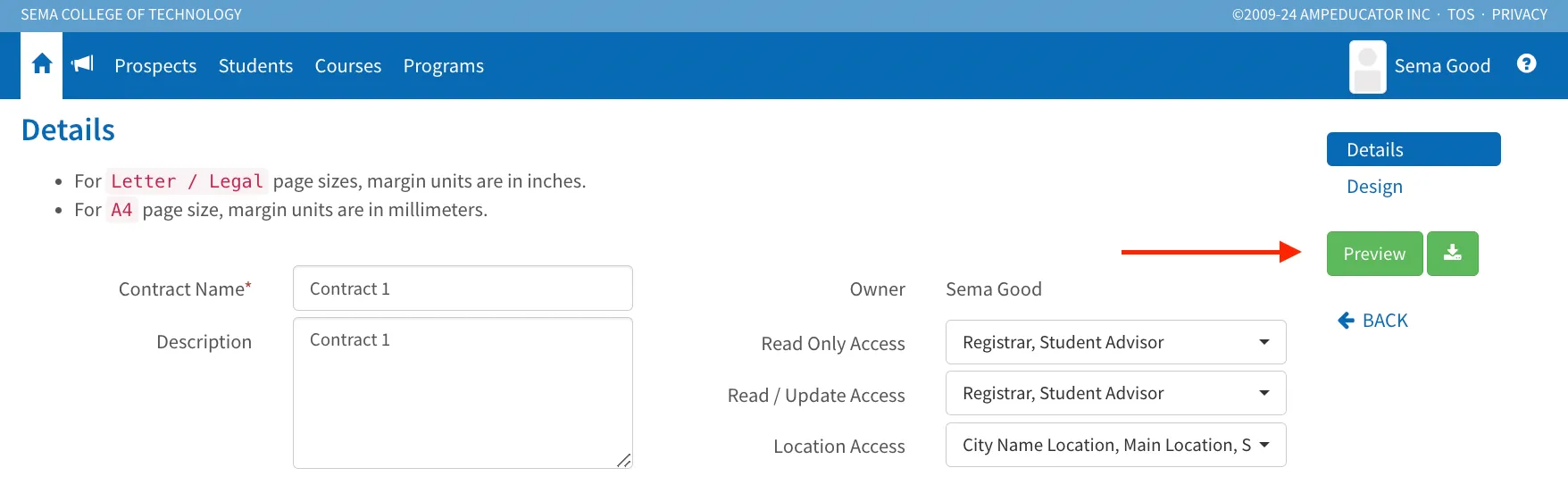Viewport: 1568px width, 493px height.
Task: Click the green Preview button
Action: 1374,254
